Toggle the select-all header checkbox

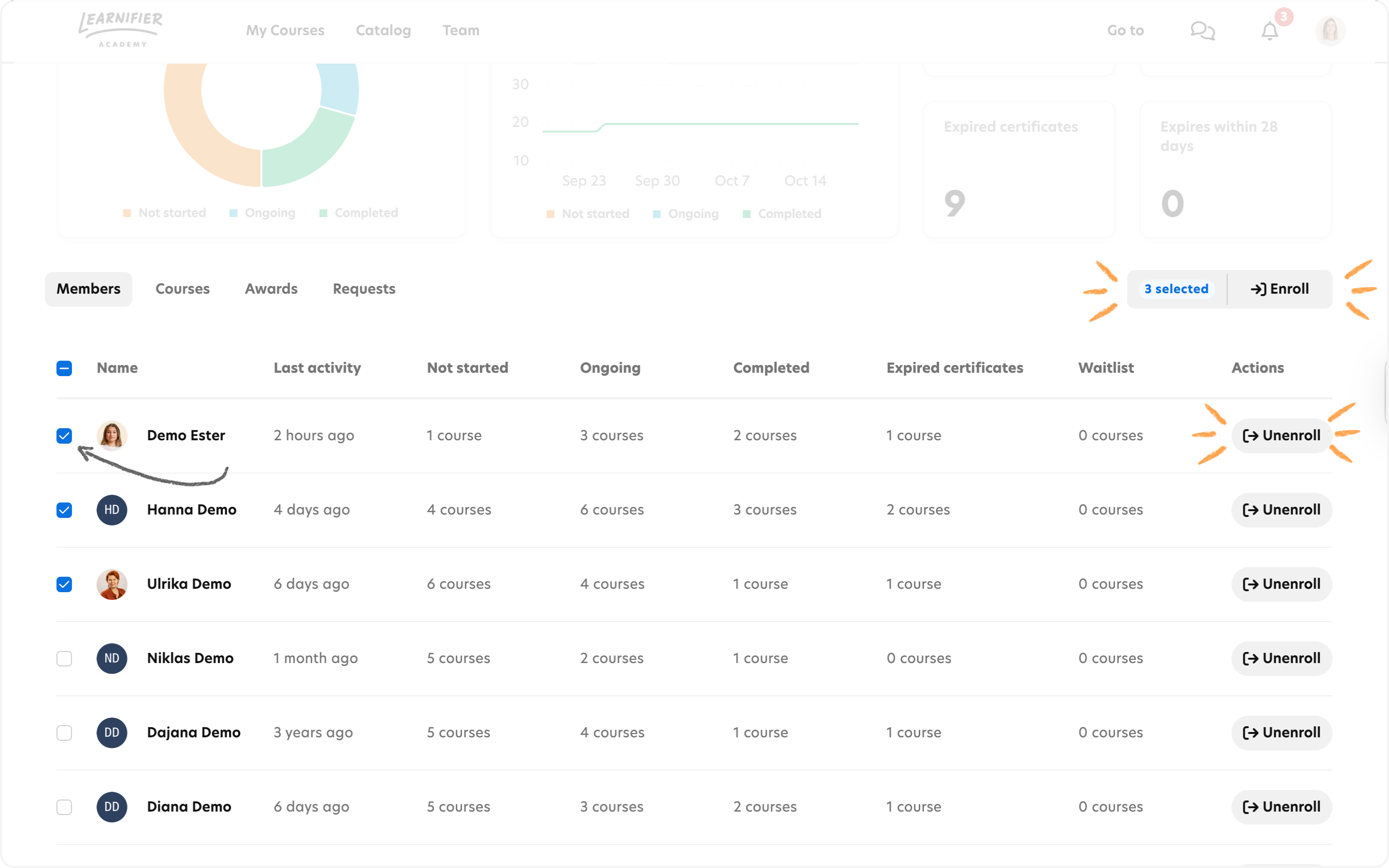64,368
